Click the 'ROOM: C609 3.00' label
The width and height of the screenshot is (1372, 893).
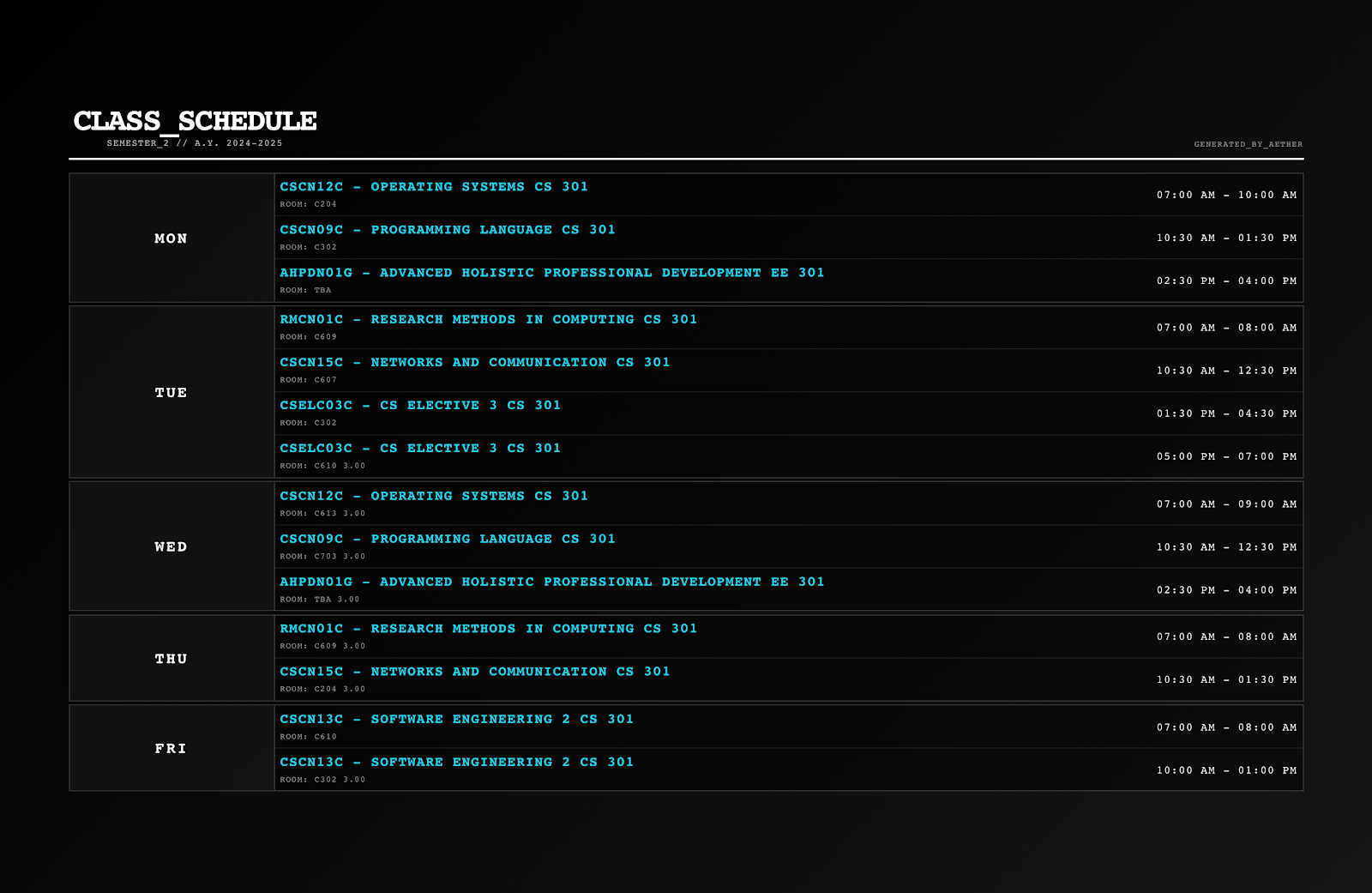[322, 647]
